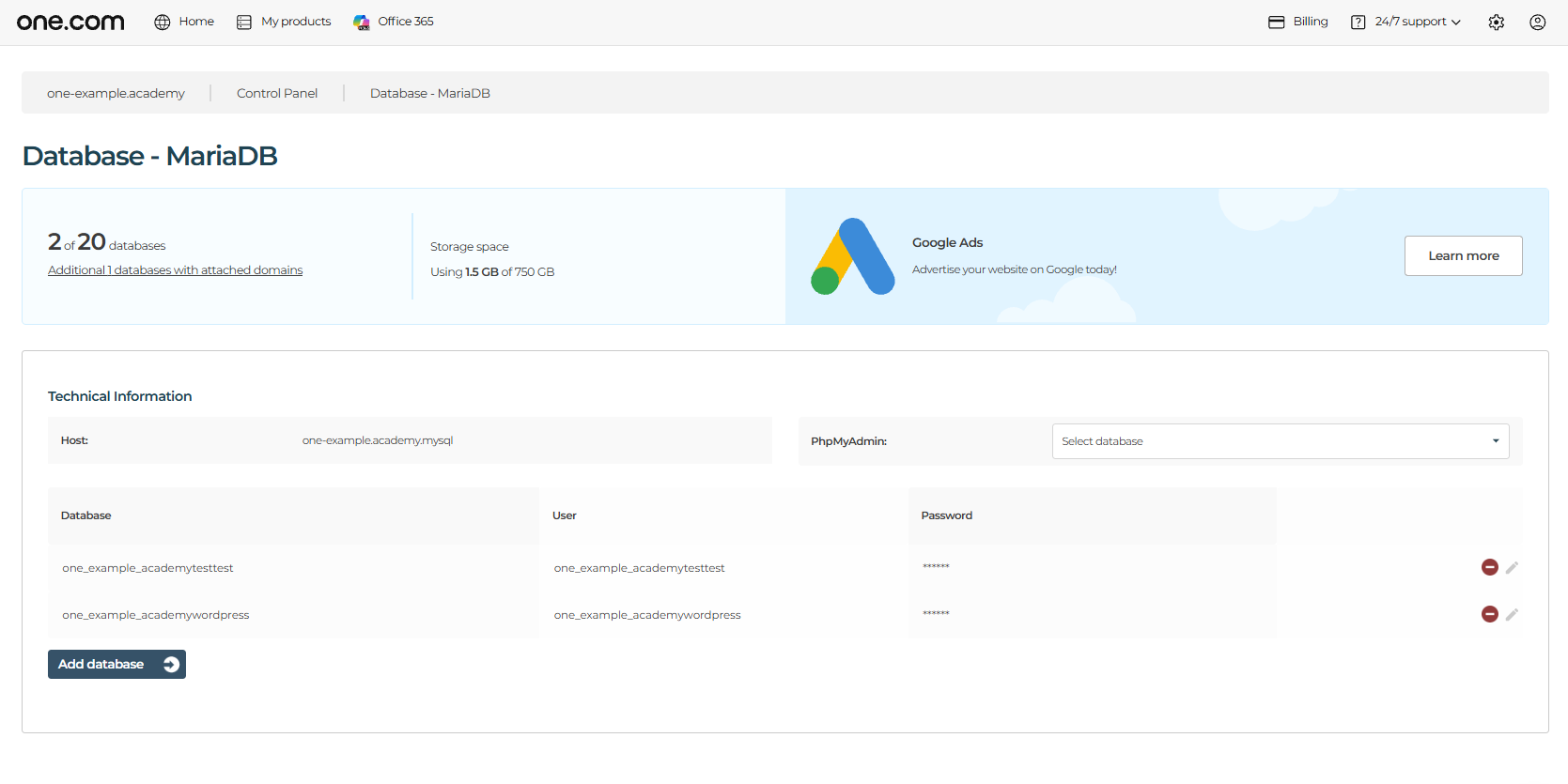Select the one-example.academy breadcrumb

point(116,93)
